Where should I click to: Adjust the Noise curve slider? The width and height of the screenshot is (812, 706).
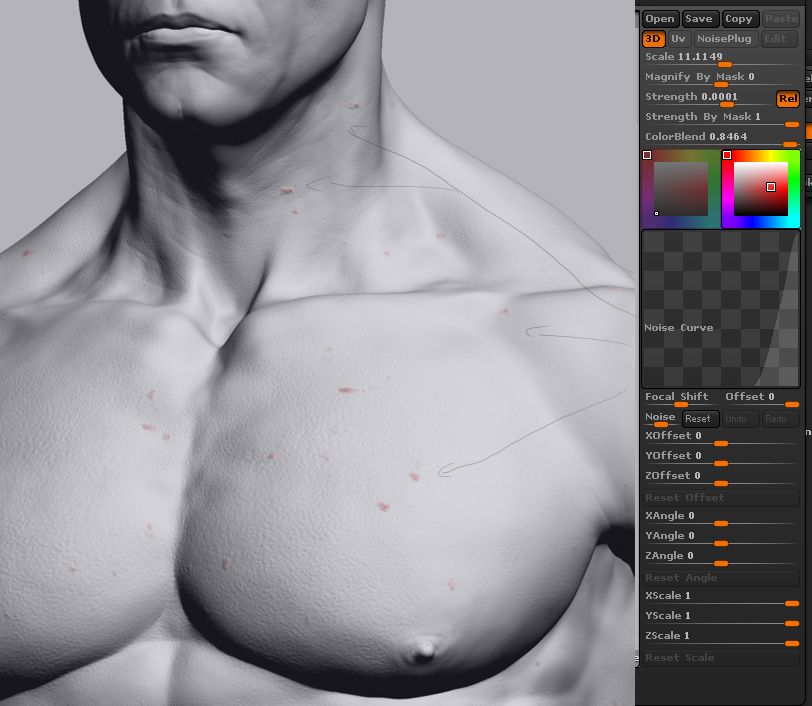[x=660, y=419]
